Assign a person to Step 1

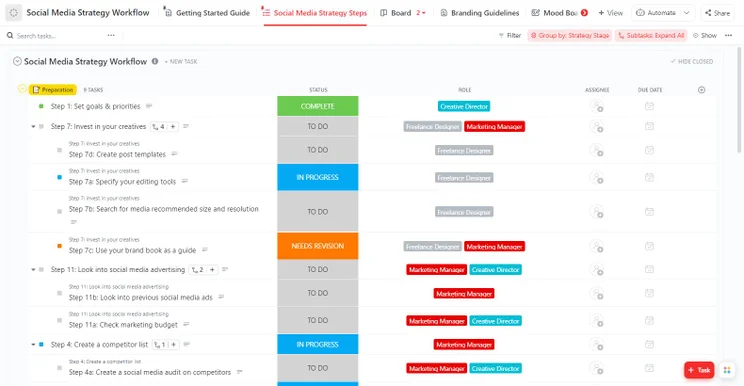pyautogui.click(x=596, y=106)
